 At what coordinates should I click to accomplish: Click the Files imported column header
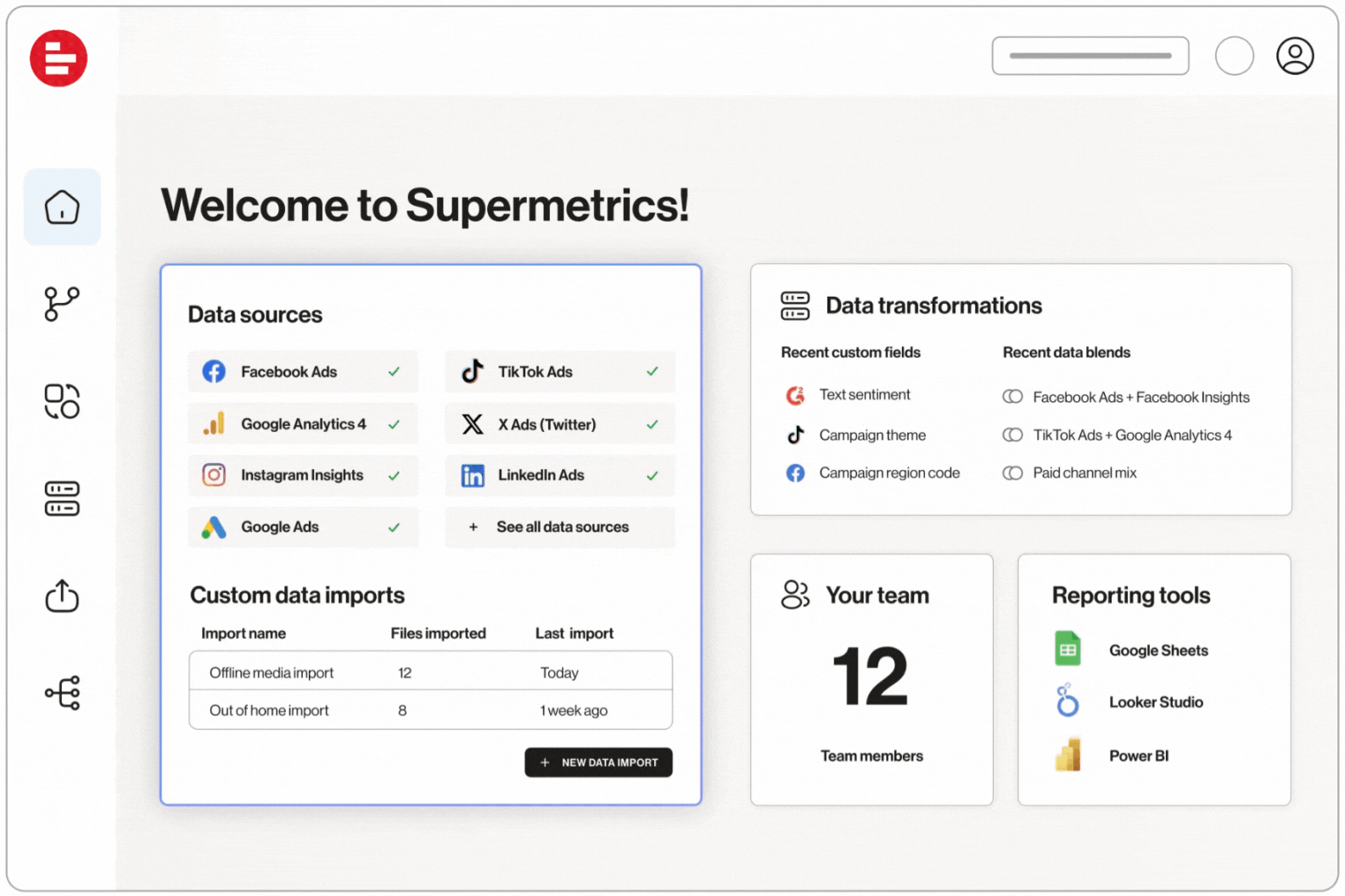(438, 633)
